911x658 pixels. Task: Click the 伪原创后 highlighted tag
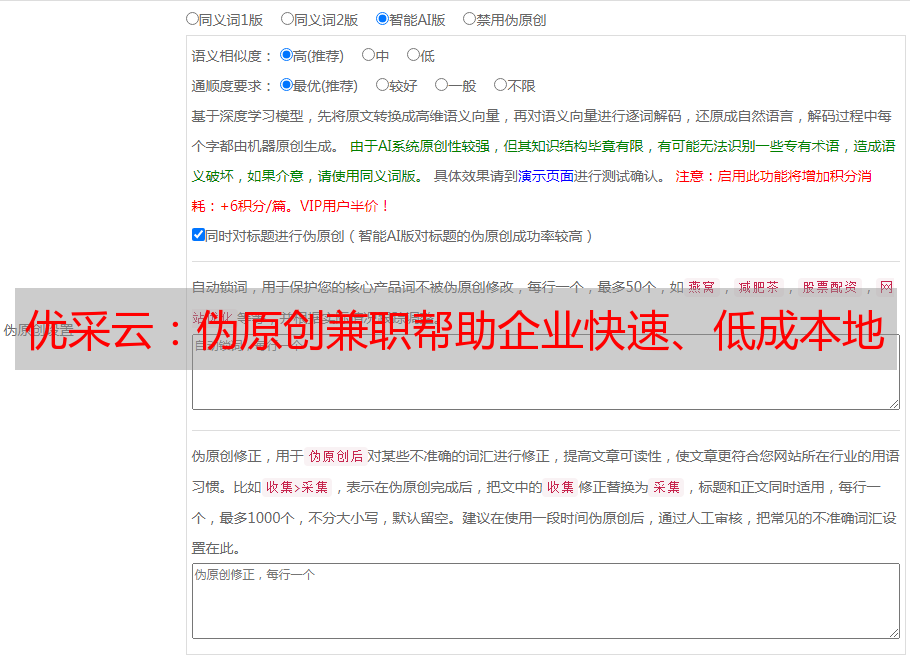[x=336, y=456]
